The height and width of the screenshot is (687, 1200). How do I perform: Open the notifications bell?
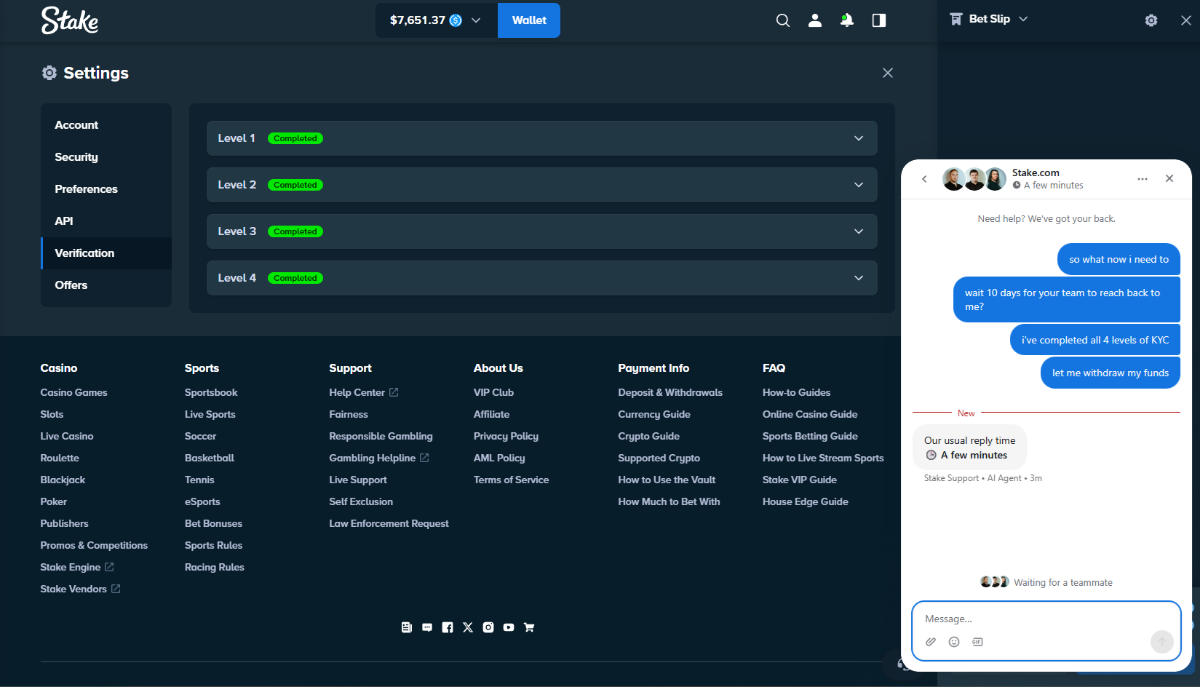point(847,20)
